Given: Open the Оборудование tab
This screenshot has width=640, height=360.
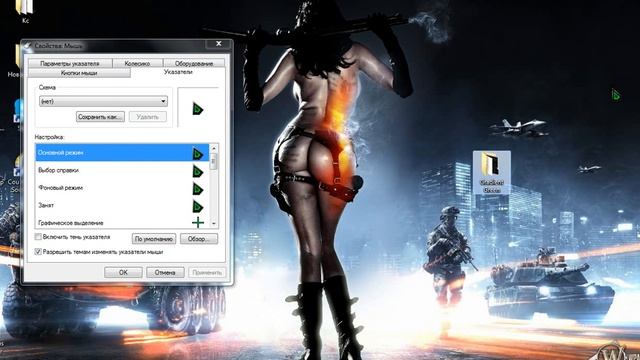Looking at the screenshot, I should point(194,63).
